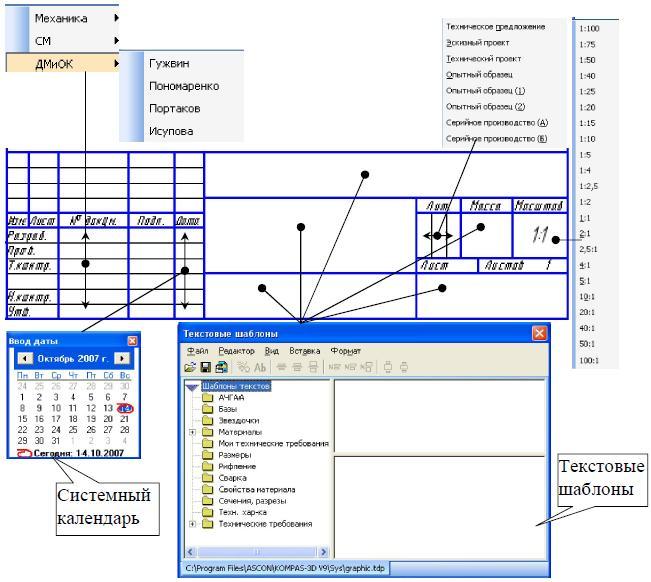The height and width of the screenshot is (582, 651).
Task: Choose Пономаренко from the submenu
Action: point(184,86)
